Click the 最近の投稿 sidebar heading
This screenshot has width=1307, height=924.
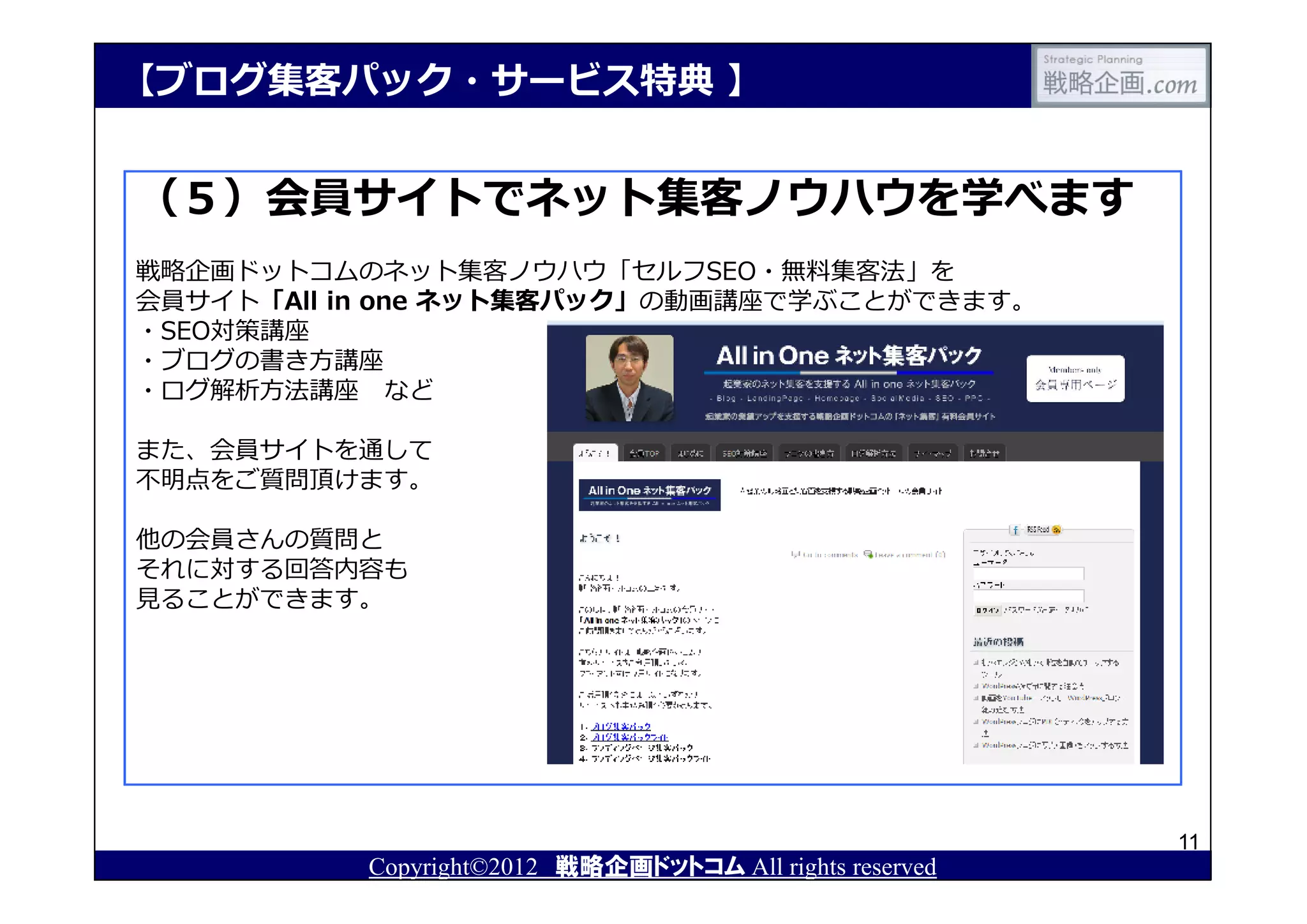click(x=998, y=641)
